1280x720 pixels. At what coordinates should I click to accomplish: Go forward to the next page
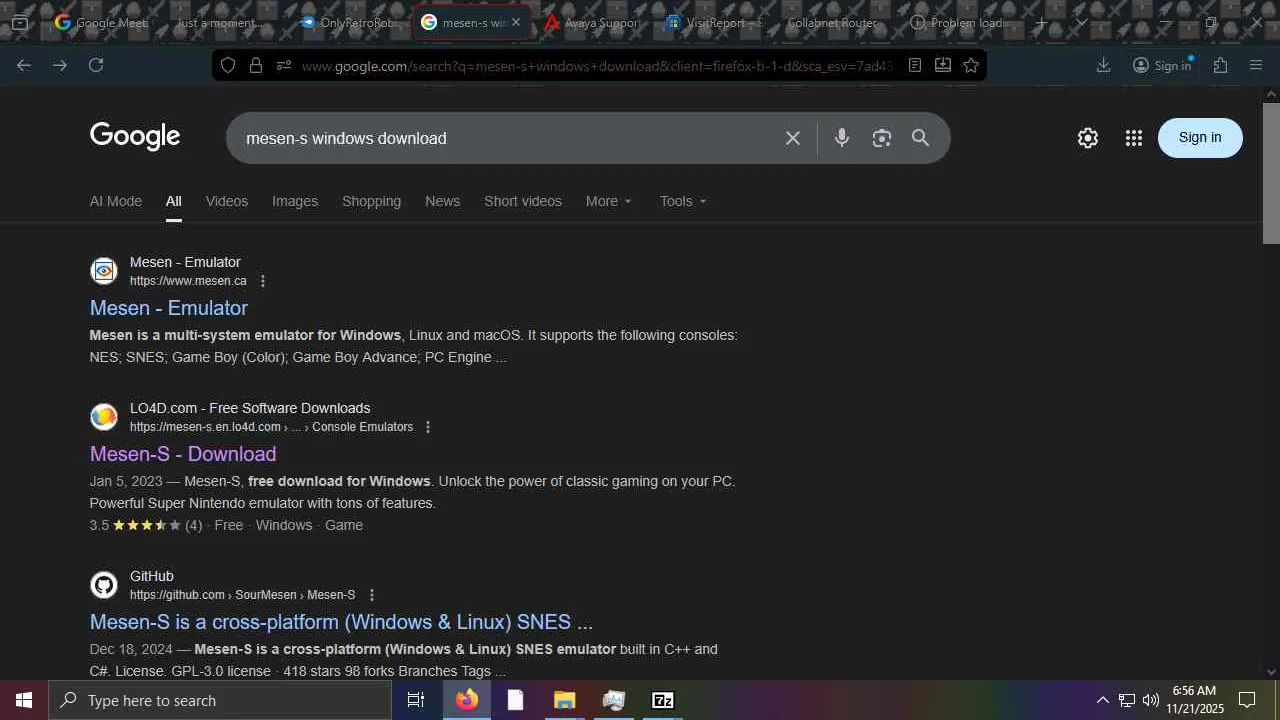coord(60,65)
